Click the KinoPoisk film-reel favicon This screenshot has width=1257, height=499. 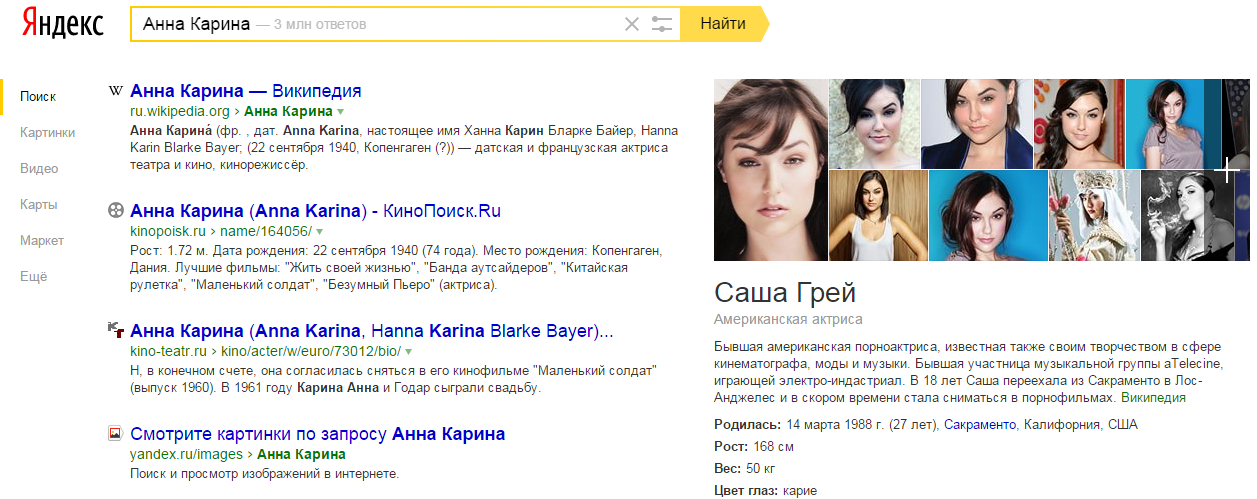pyautogui.click(x=116, y=211)
